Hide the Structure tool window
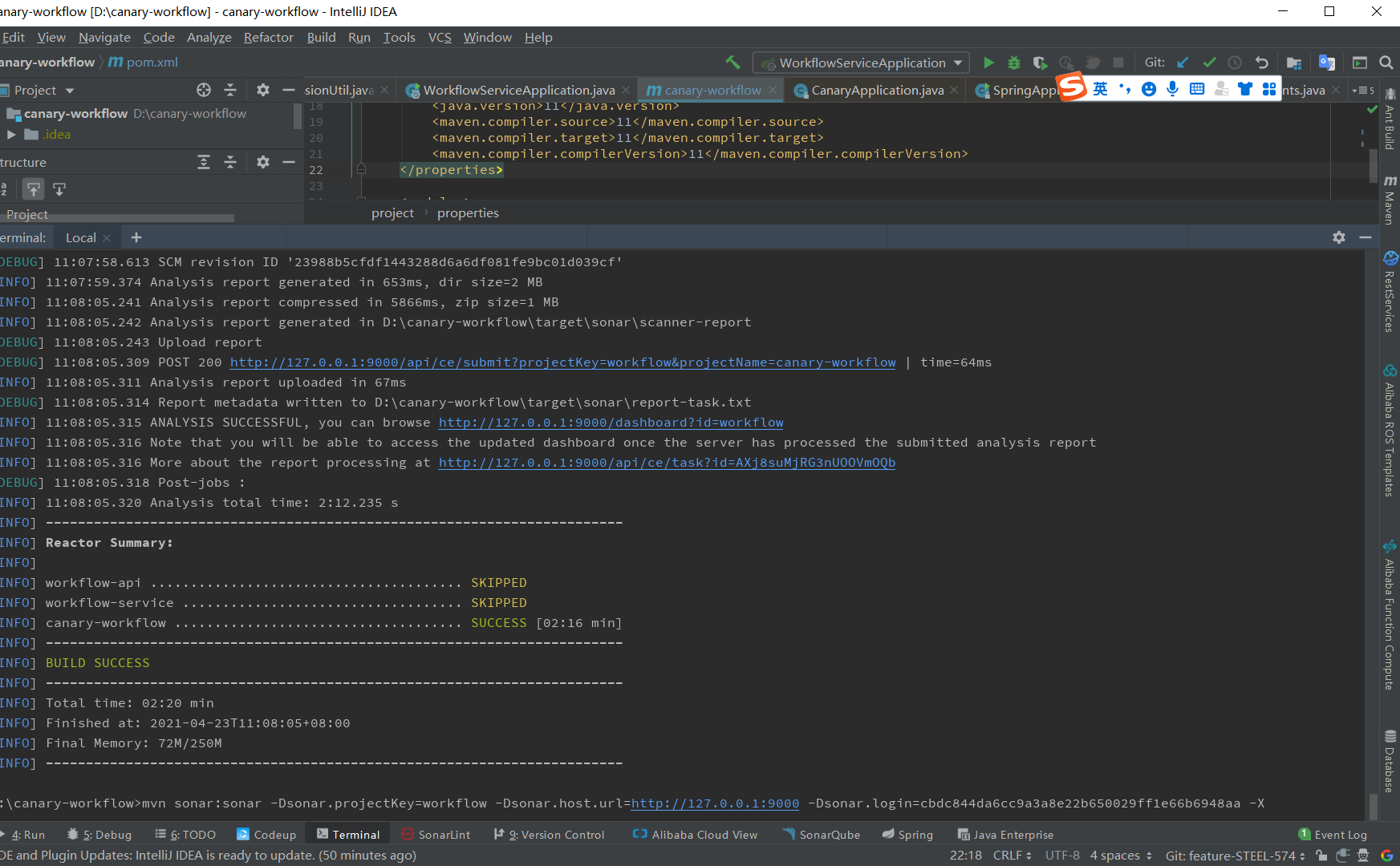1400x866 pixels. click(x=289, y=162)
